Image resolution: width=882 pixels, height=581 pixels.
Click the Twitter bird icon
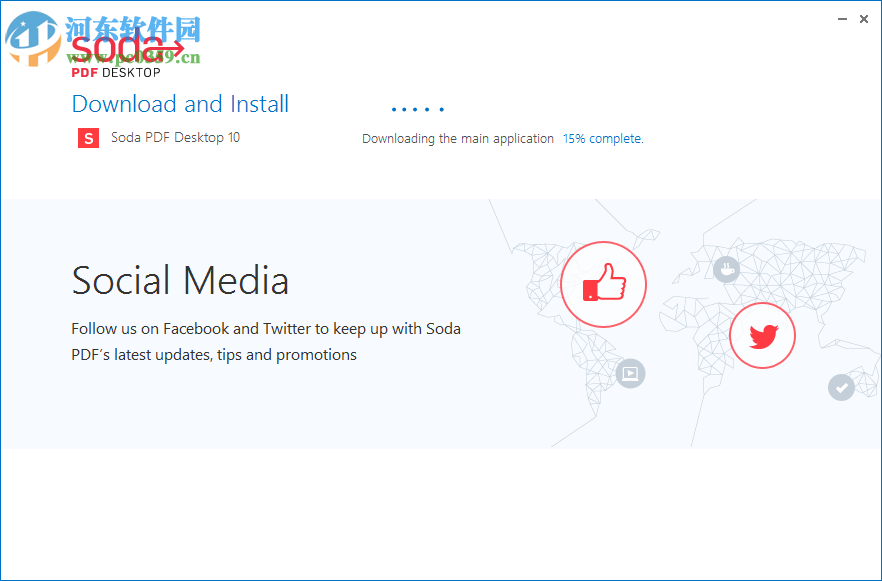[x=762, y=336]
